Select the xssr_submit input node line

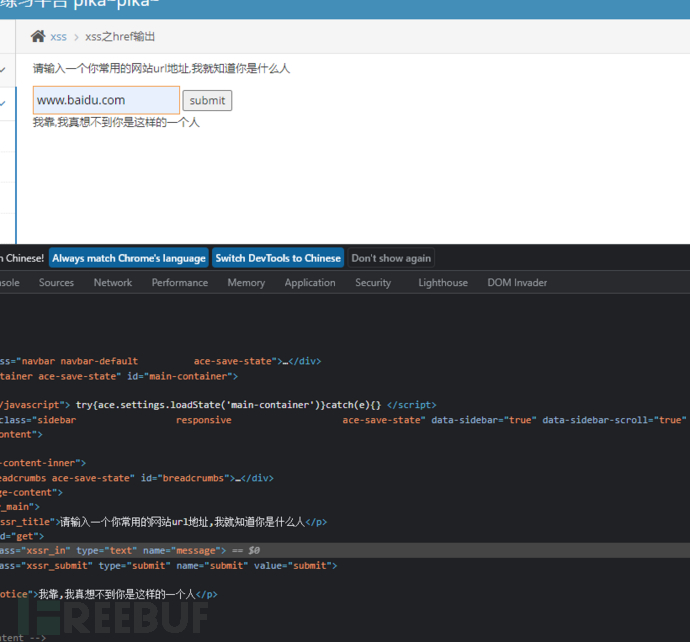pos(169,565)
